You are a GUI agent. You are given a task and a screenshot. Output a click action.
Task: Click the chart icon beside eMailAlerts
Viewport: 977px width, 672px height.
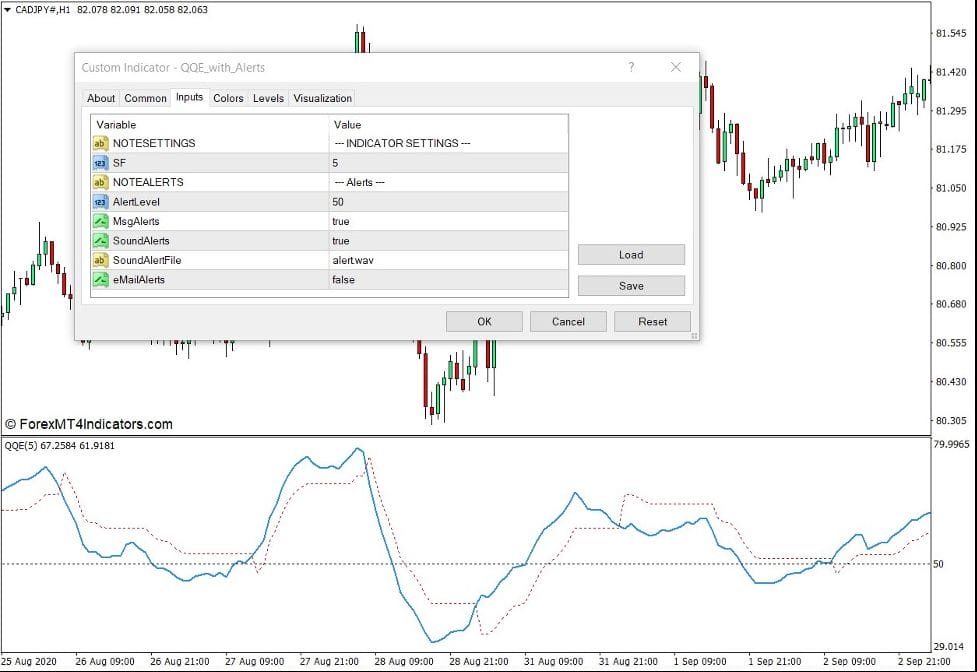coord(99,279)
